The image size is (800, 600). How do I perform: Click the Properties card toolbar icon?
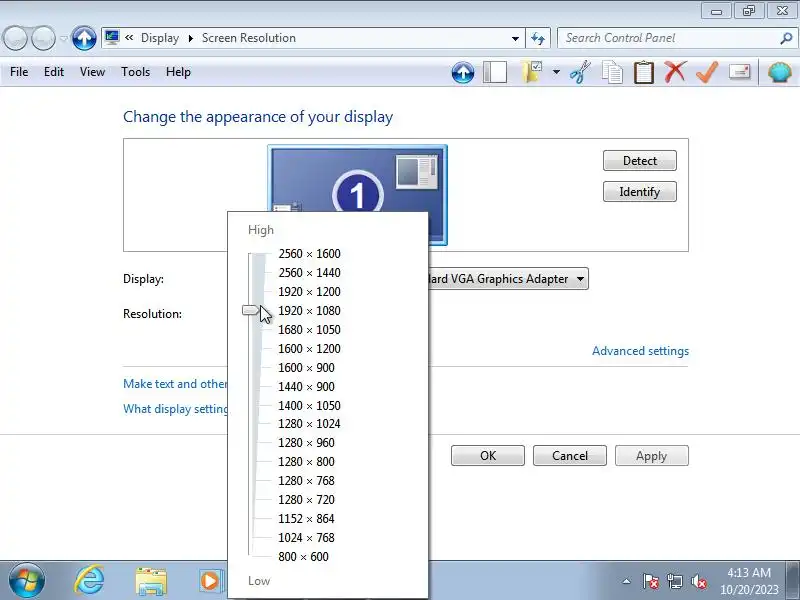(739, 72)
